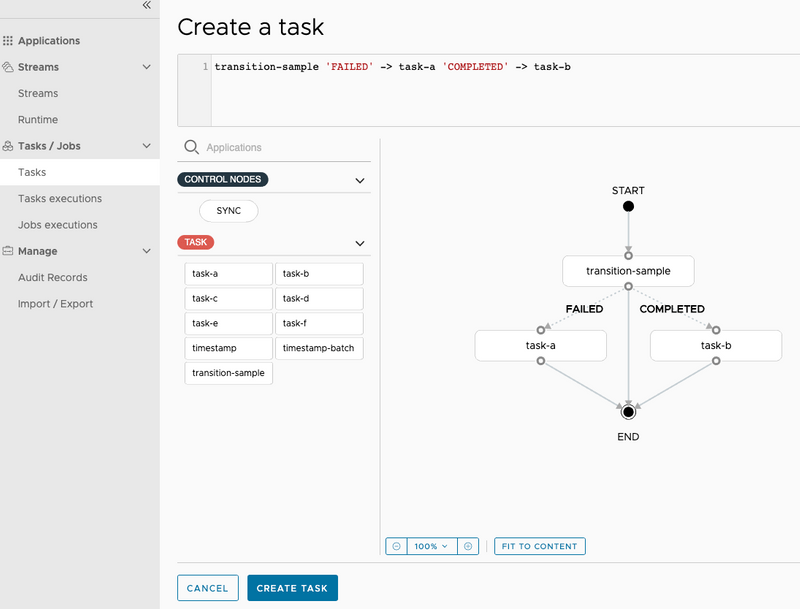Collapse the TASK palette section
The image size is (800, 609).
pyautogui.click(x=359, y=242)
